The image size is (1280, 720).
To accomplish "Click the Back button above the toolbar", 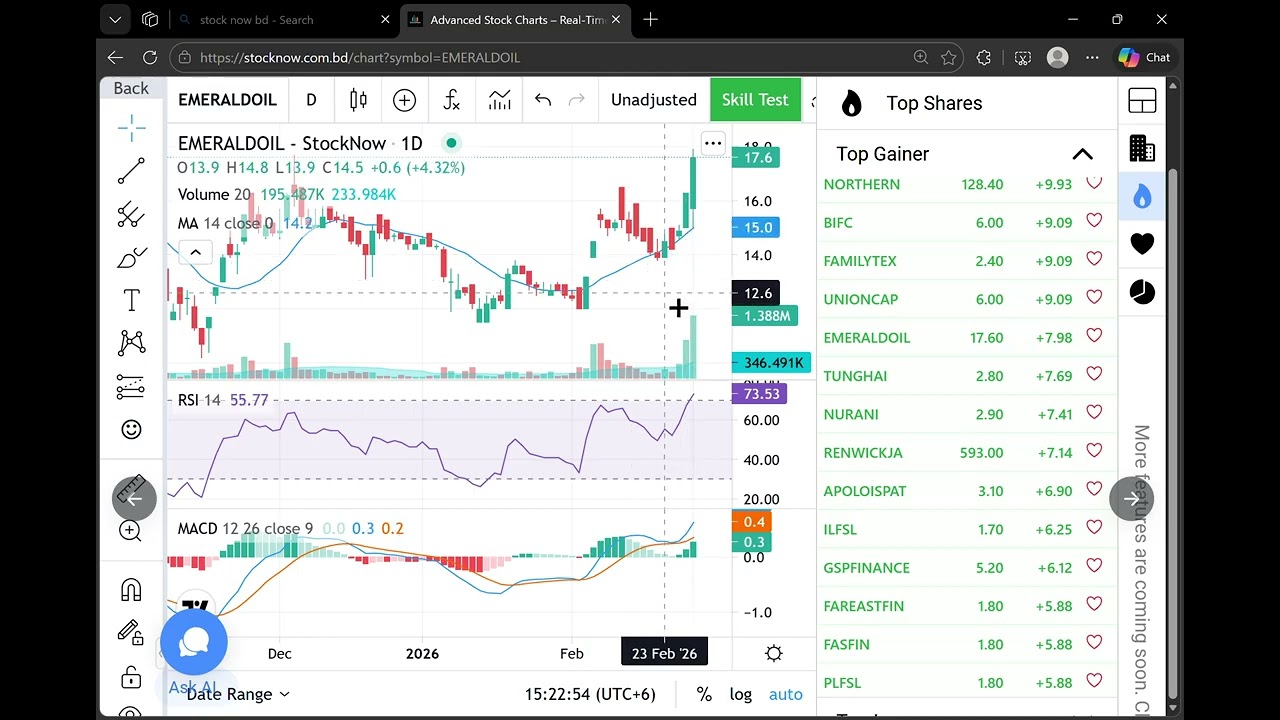I will [131, 88].
